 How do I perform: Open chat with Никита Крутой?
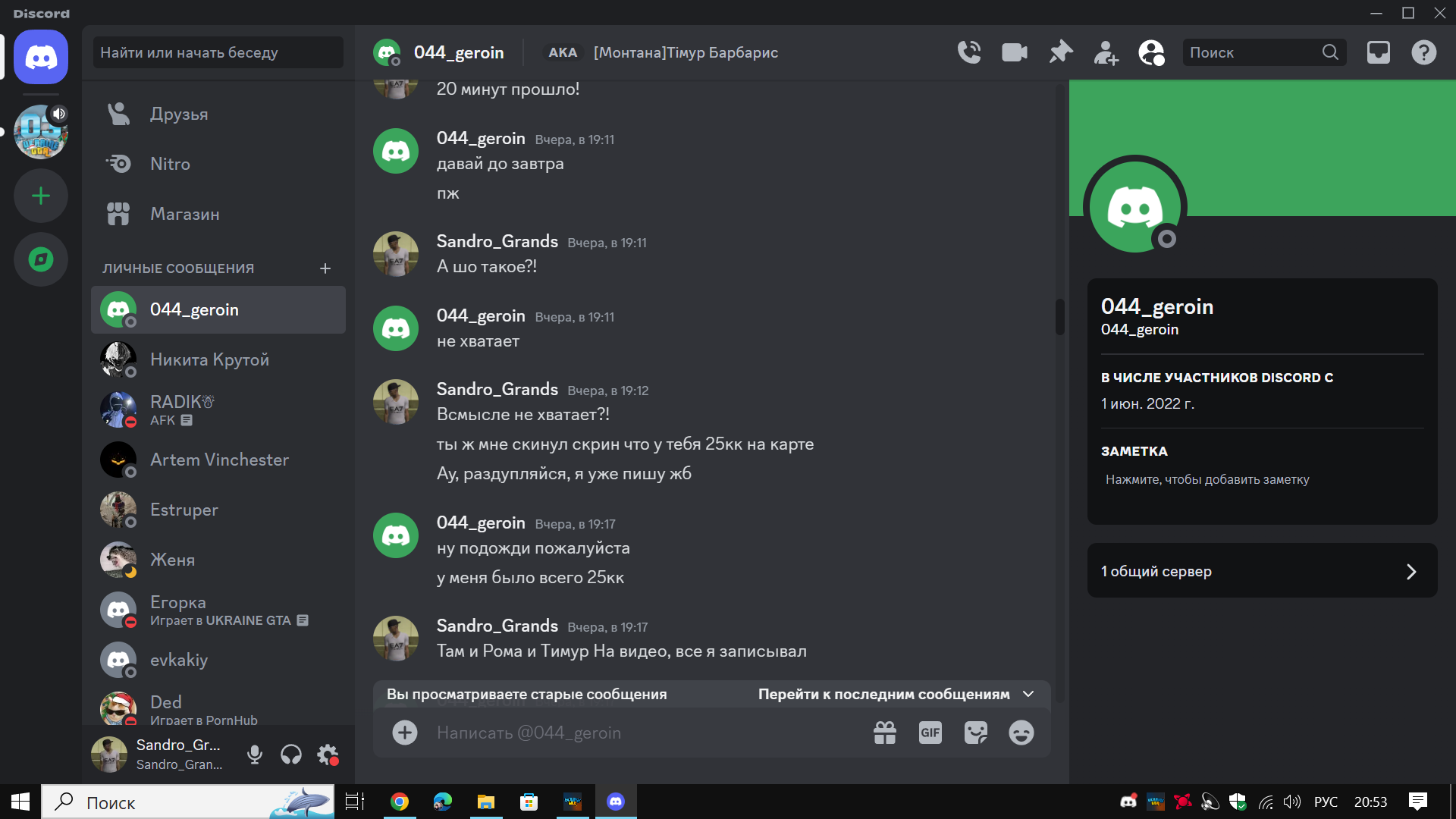point(218,359)
